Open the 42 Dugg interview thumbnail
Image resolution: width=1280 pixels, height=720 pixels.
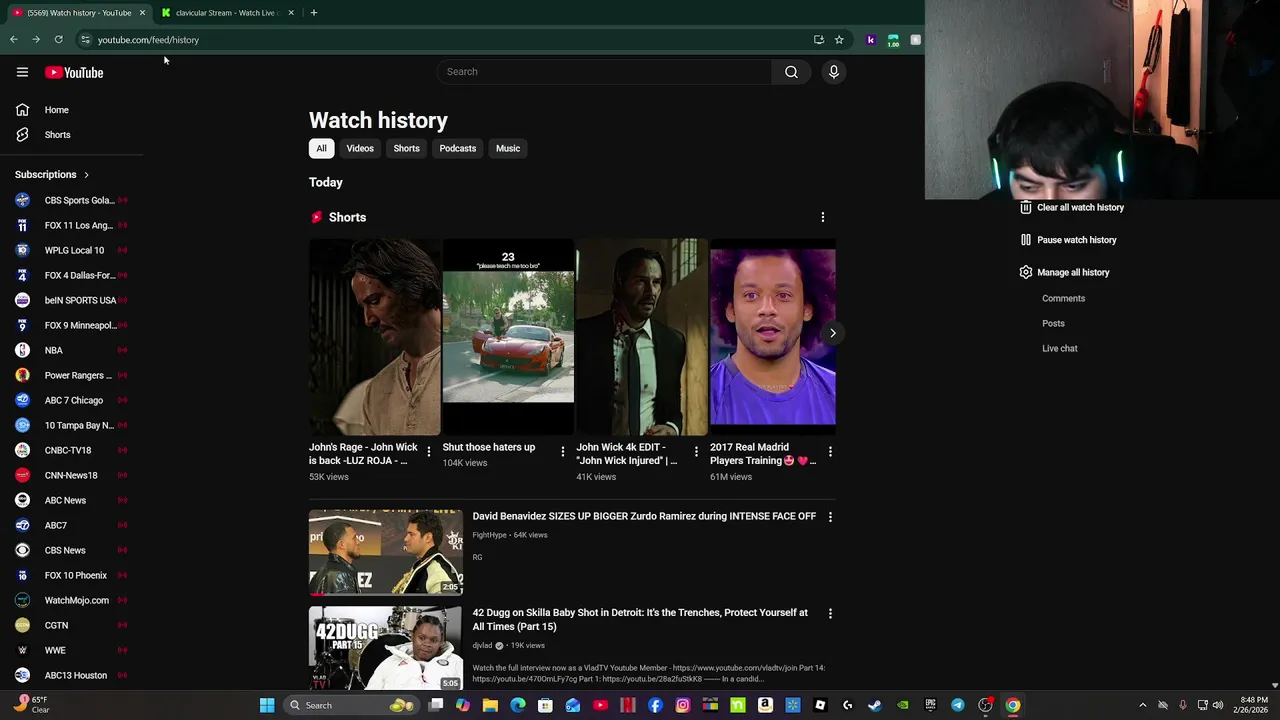[386, 648]
